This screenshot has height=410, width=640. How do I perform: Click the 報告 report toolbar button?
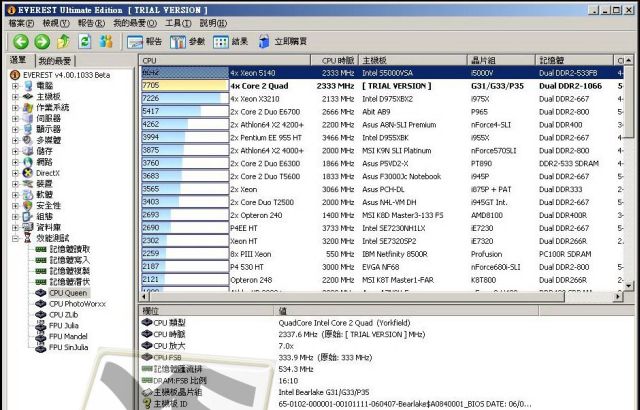[x=145, y=42]
